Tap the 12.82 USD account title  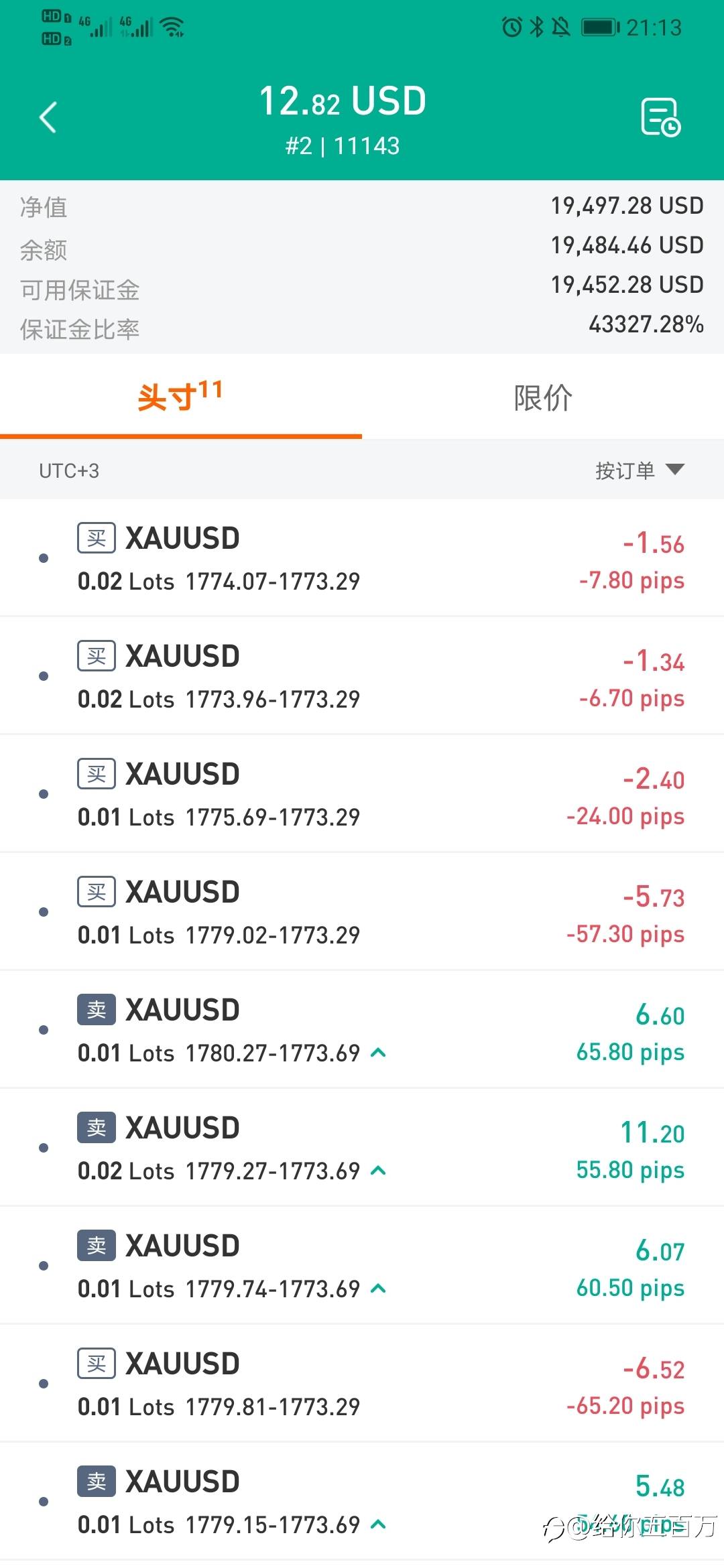click(x=343, y=102)
